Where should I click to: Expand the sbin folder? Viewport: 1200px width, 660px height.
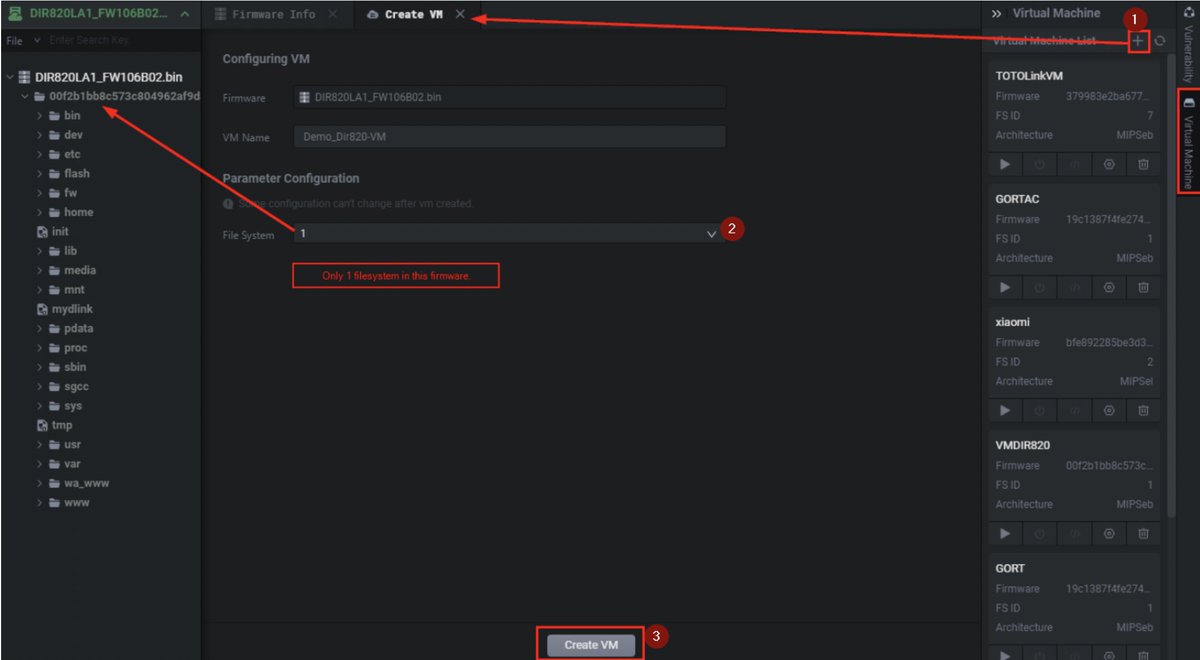40,367
